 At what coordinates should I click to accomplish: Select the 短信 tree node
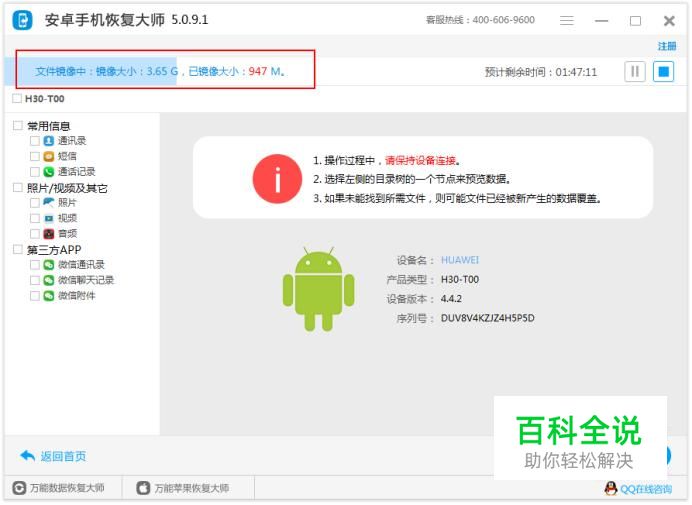pyautogui.click(x=67, y=156)
